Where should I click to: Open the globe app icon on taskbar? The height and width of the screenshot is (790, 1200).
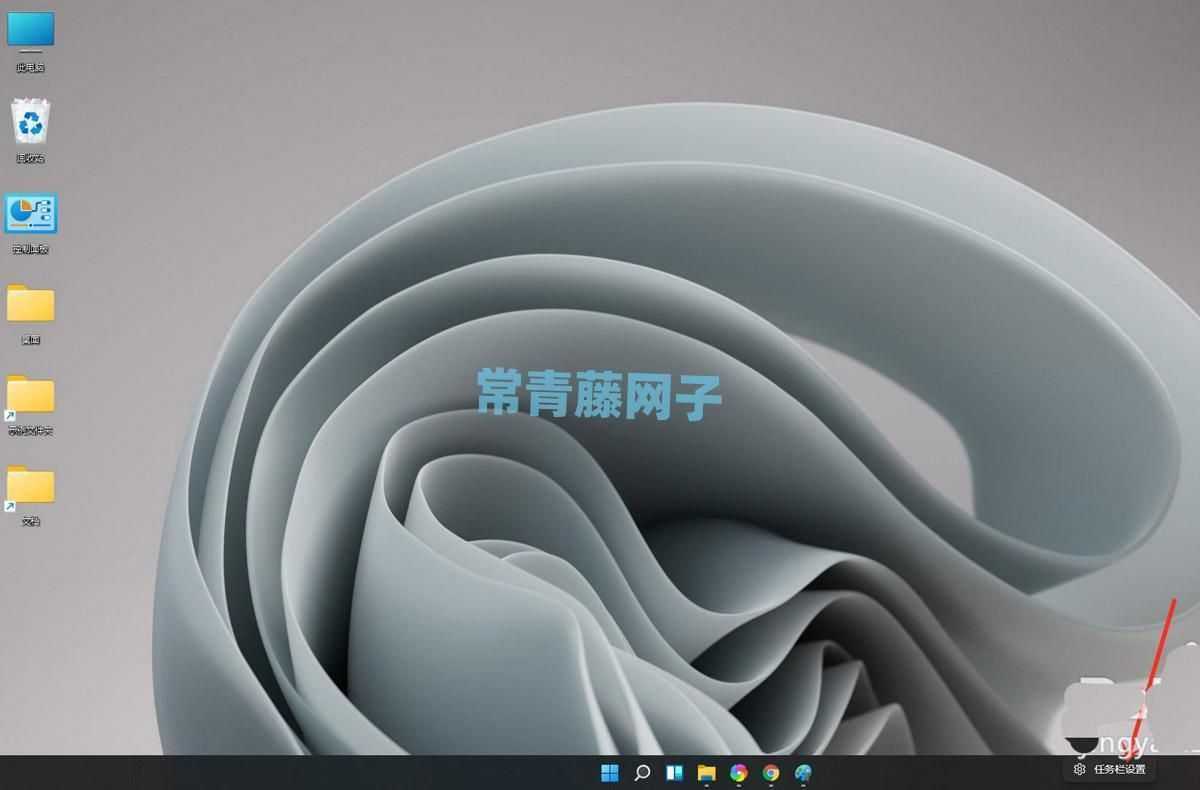[803, 772]
